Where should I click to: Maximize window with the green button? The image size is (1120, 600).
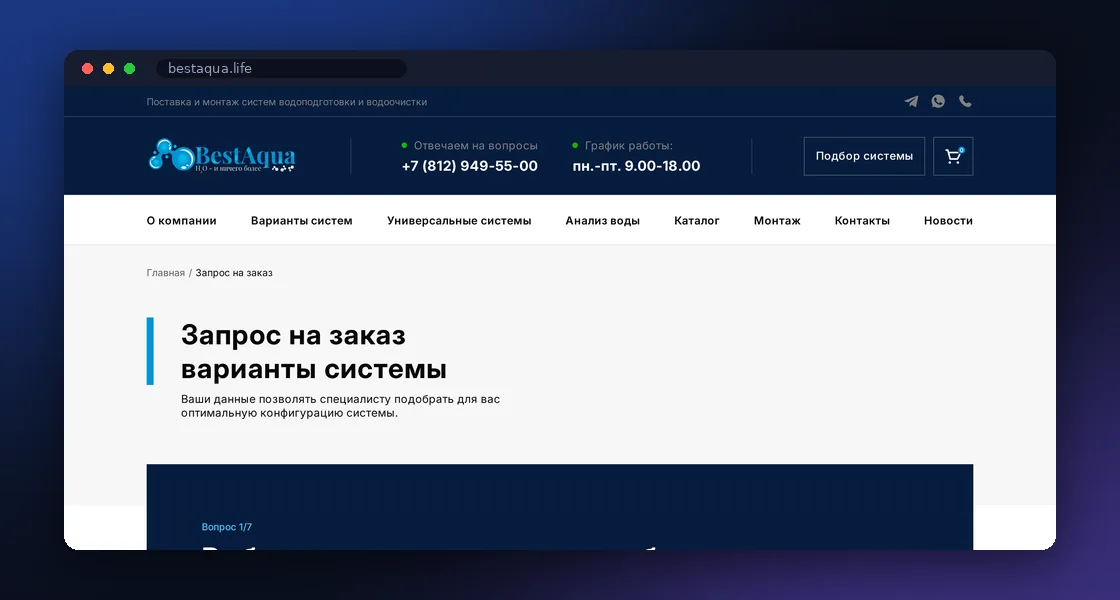129,69
